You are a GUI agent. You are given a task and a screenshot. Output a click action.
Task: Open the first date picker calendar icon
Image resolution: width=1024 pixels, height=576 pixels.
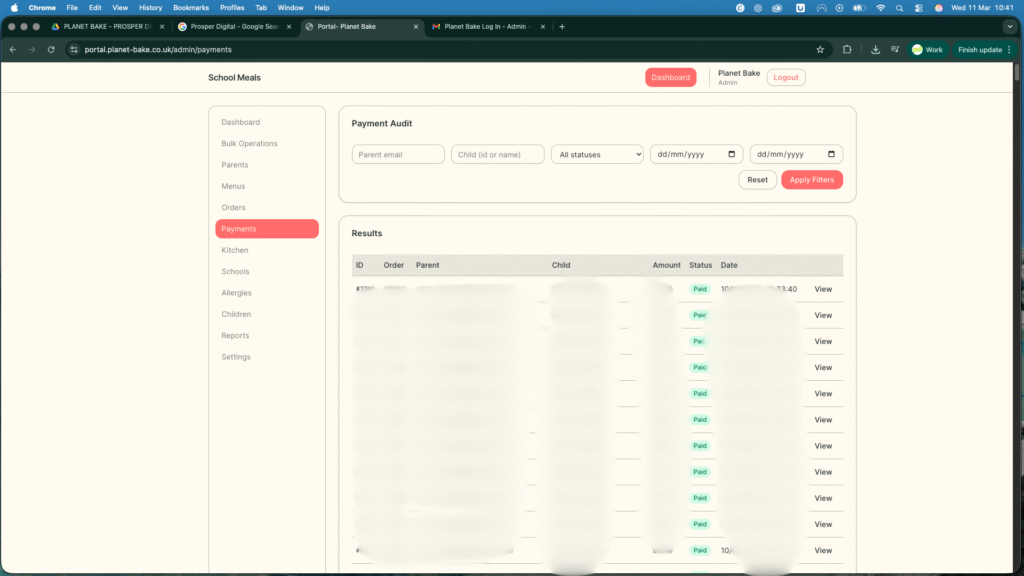click(732, 154)
